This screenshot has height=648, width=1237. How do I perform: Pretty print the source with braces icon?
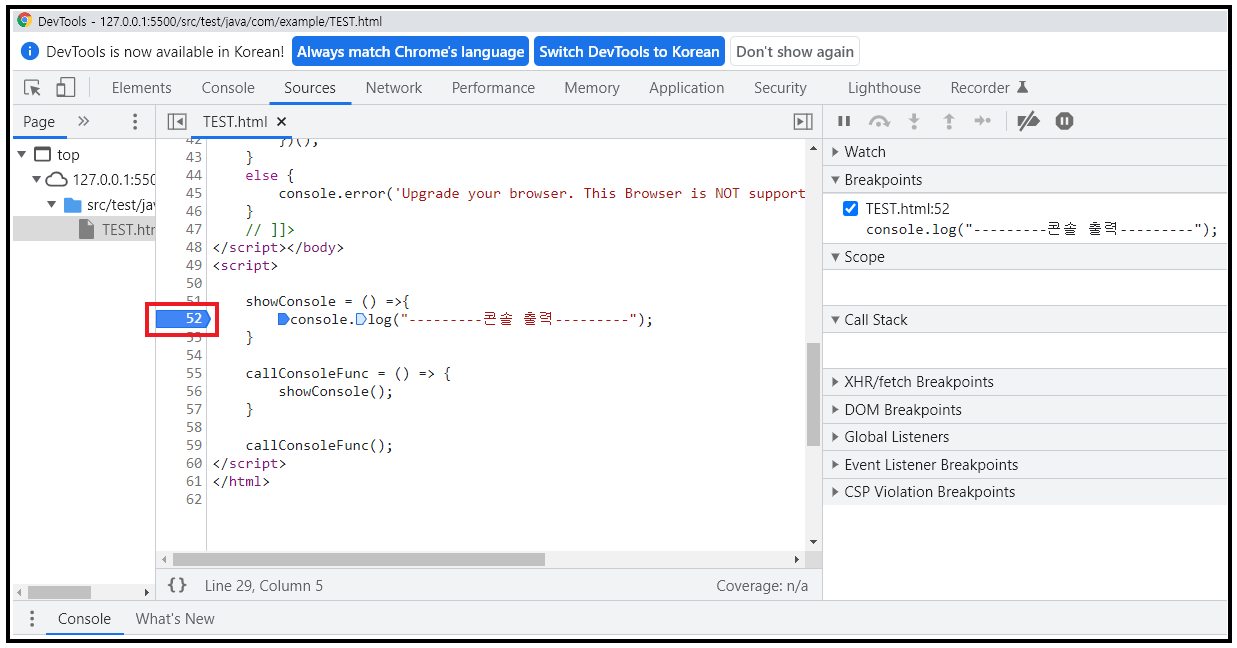click(x=177, y=585)
